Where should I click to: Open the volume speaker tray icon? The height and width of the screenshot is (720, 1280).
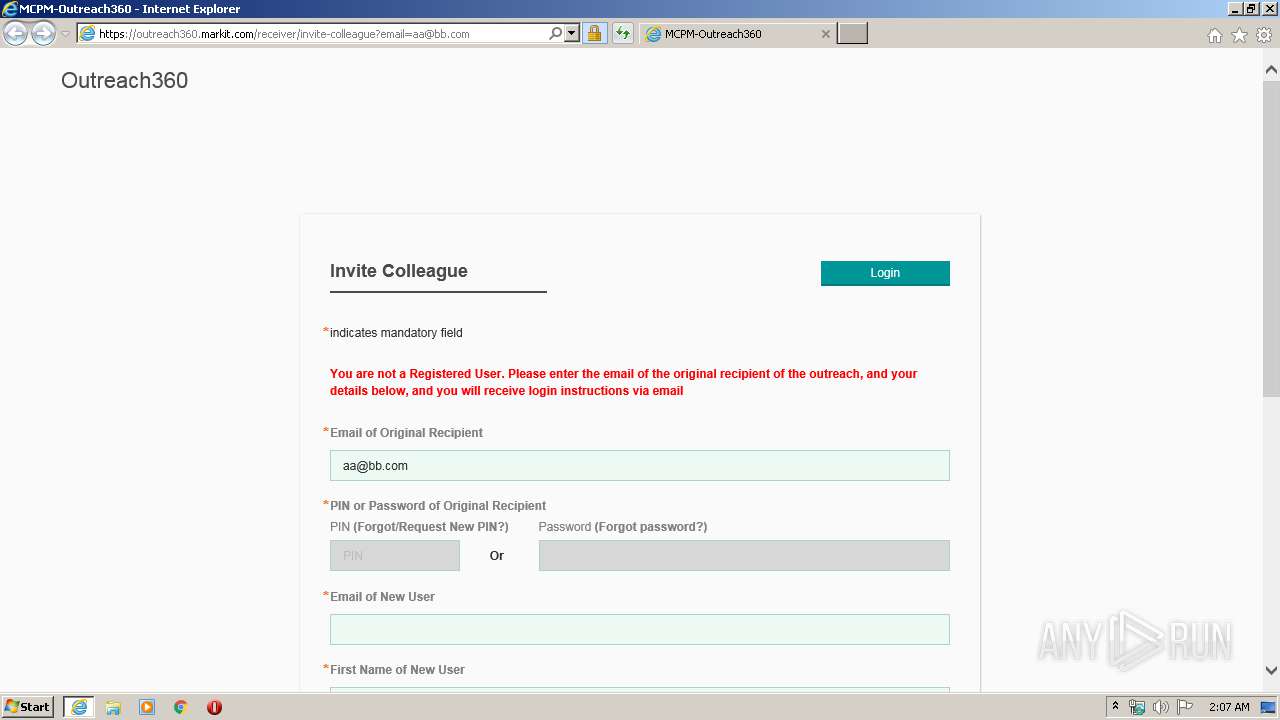click(1161, 707)
